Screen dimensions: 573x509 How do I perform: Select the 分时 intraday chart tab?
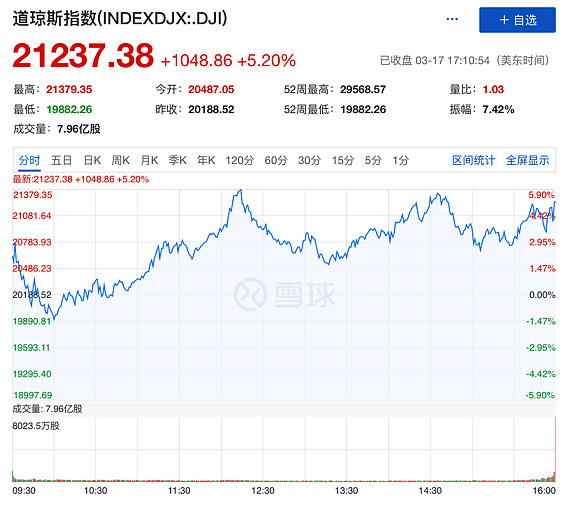click(x=29, y=160)
